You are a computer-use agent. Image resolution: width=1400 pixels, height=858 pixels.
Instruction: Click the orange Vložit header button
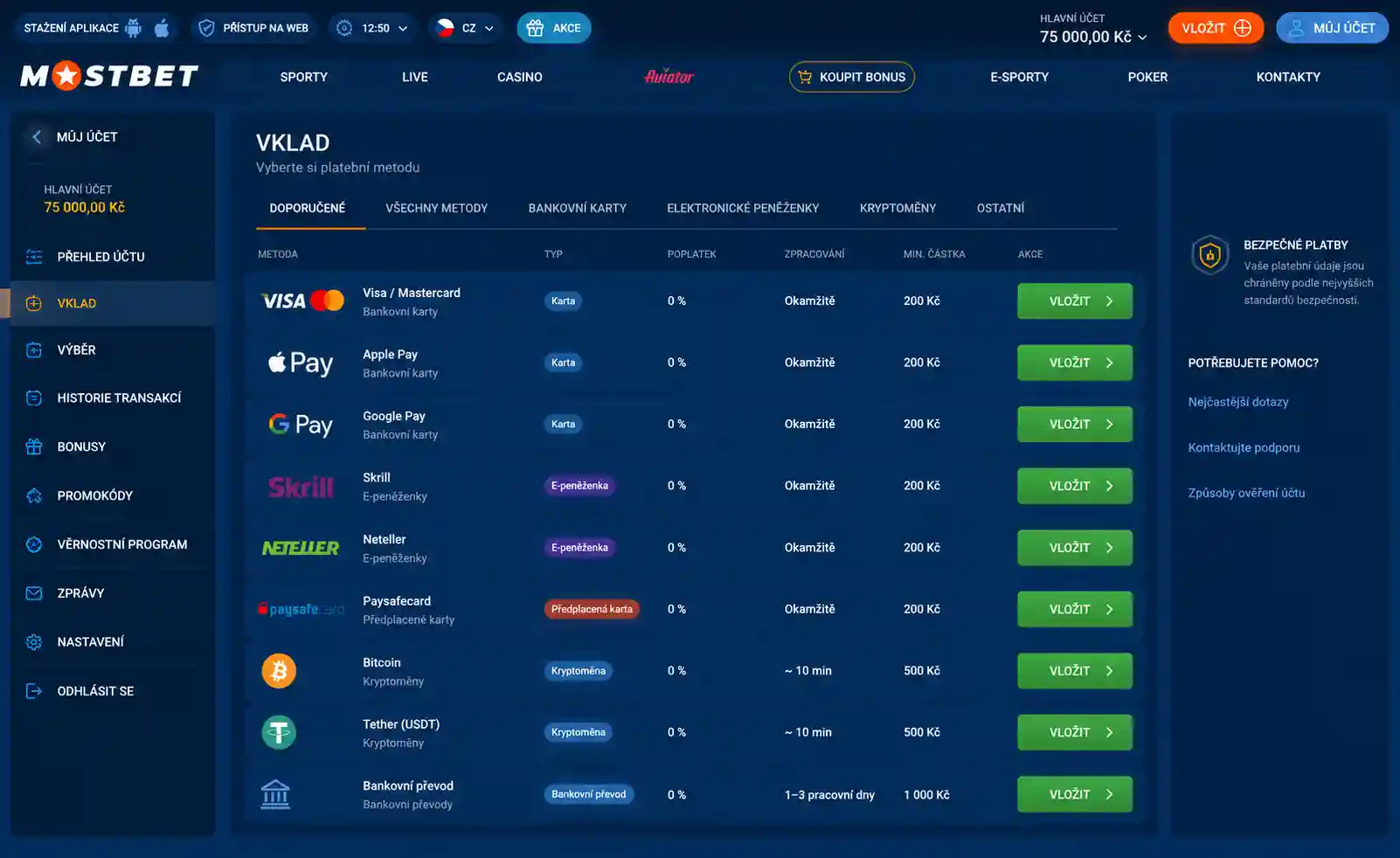pyautogui.click(x=1216, y=28)
